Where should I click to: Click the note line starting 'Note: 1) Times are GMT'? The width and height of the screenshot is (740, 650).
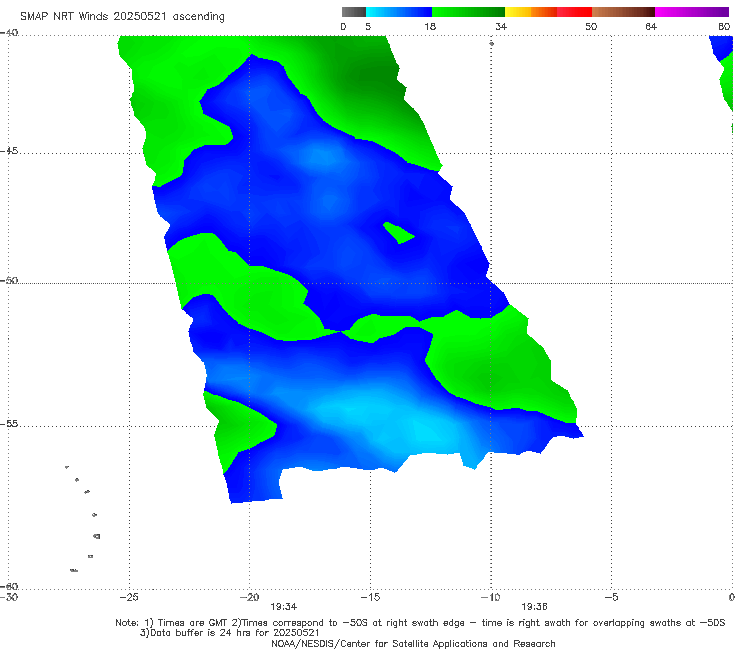(420, 623)
